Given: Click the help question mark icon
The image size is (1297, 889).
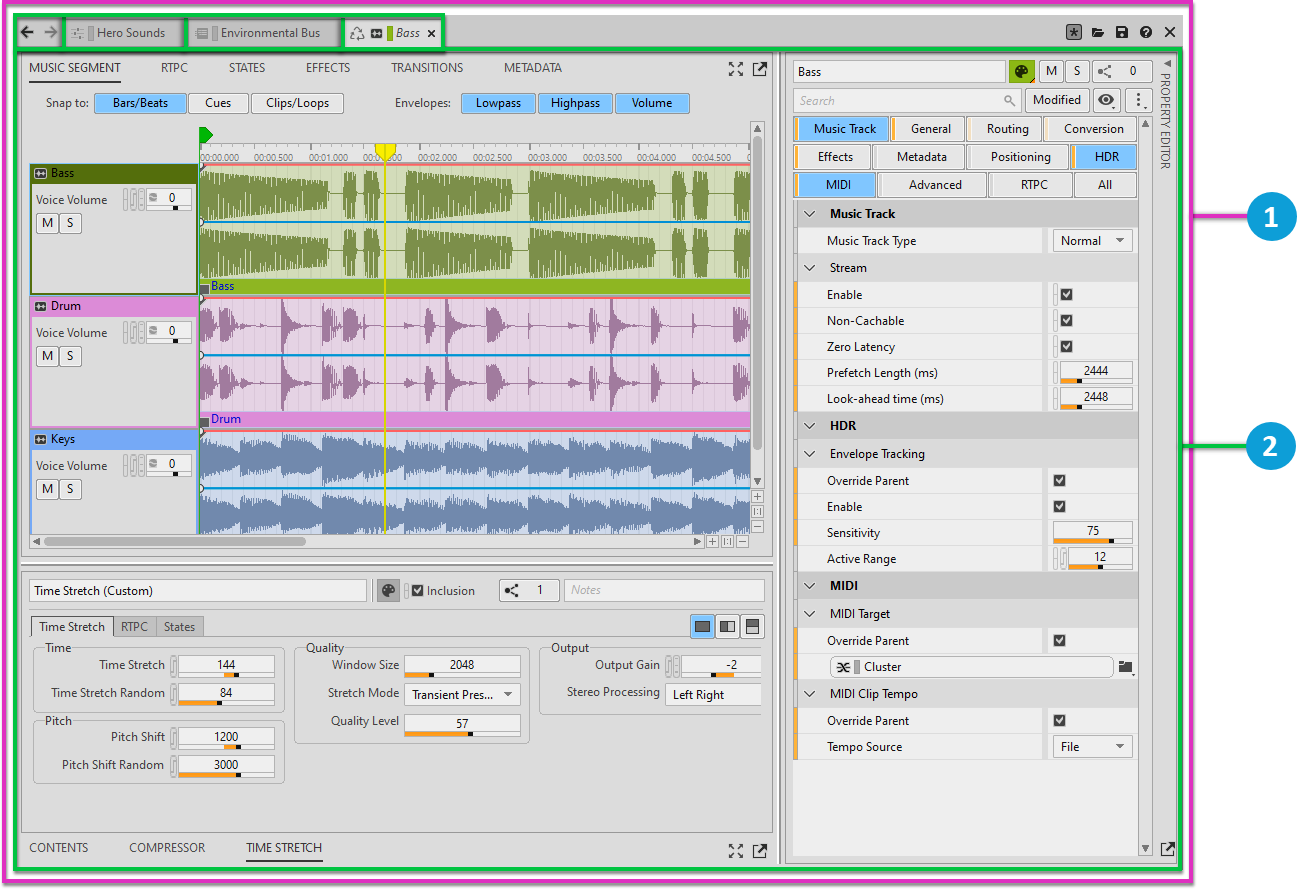Looking at the screenshot, I should (1146, 33).
